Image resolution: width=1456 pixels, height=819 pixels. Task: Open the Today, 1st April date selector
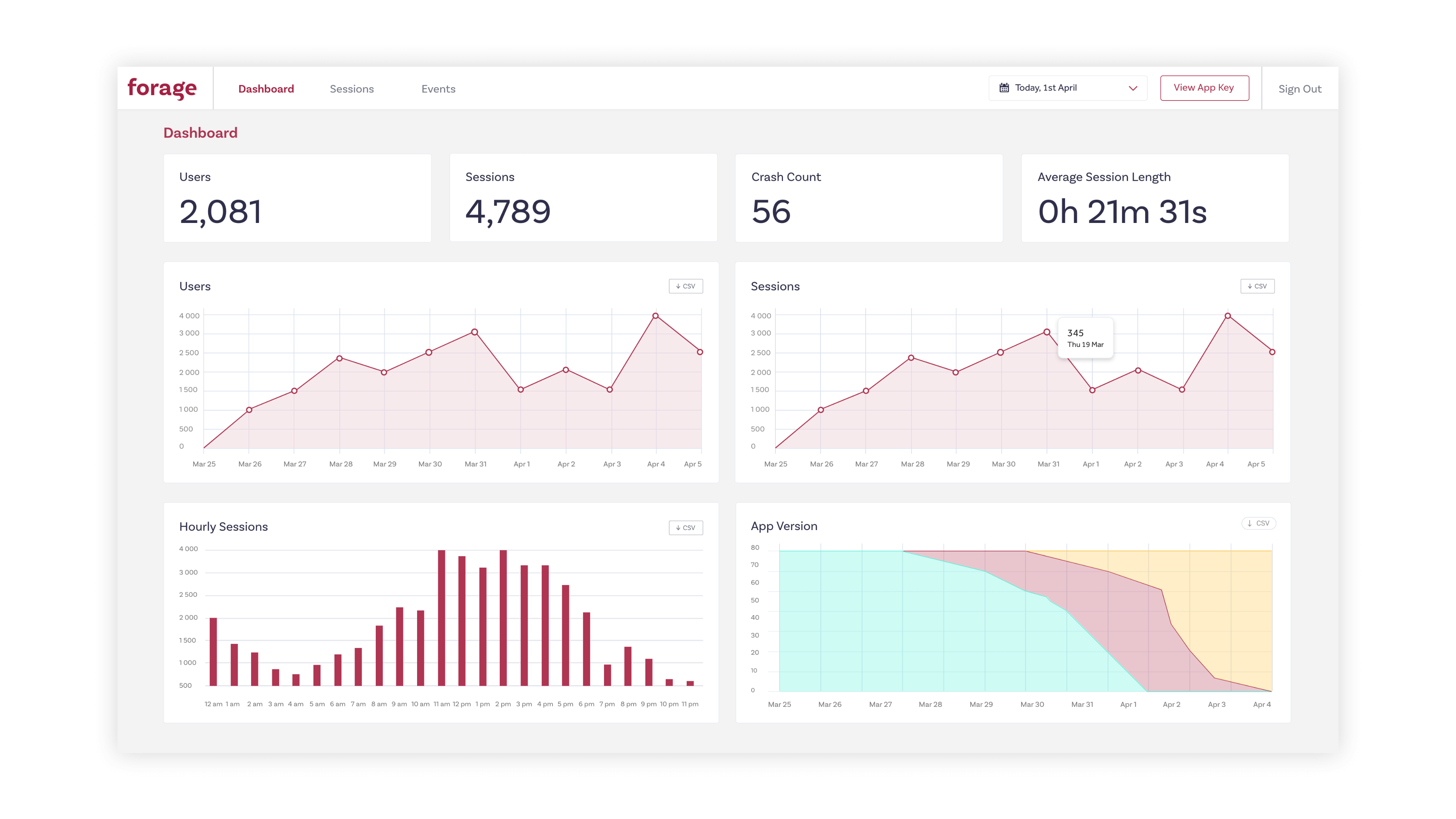click(1068, 88)
